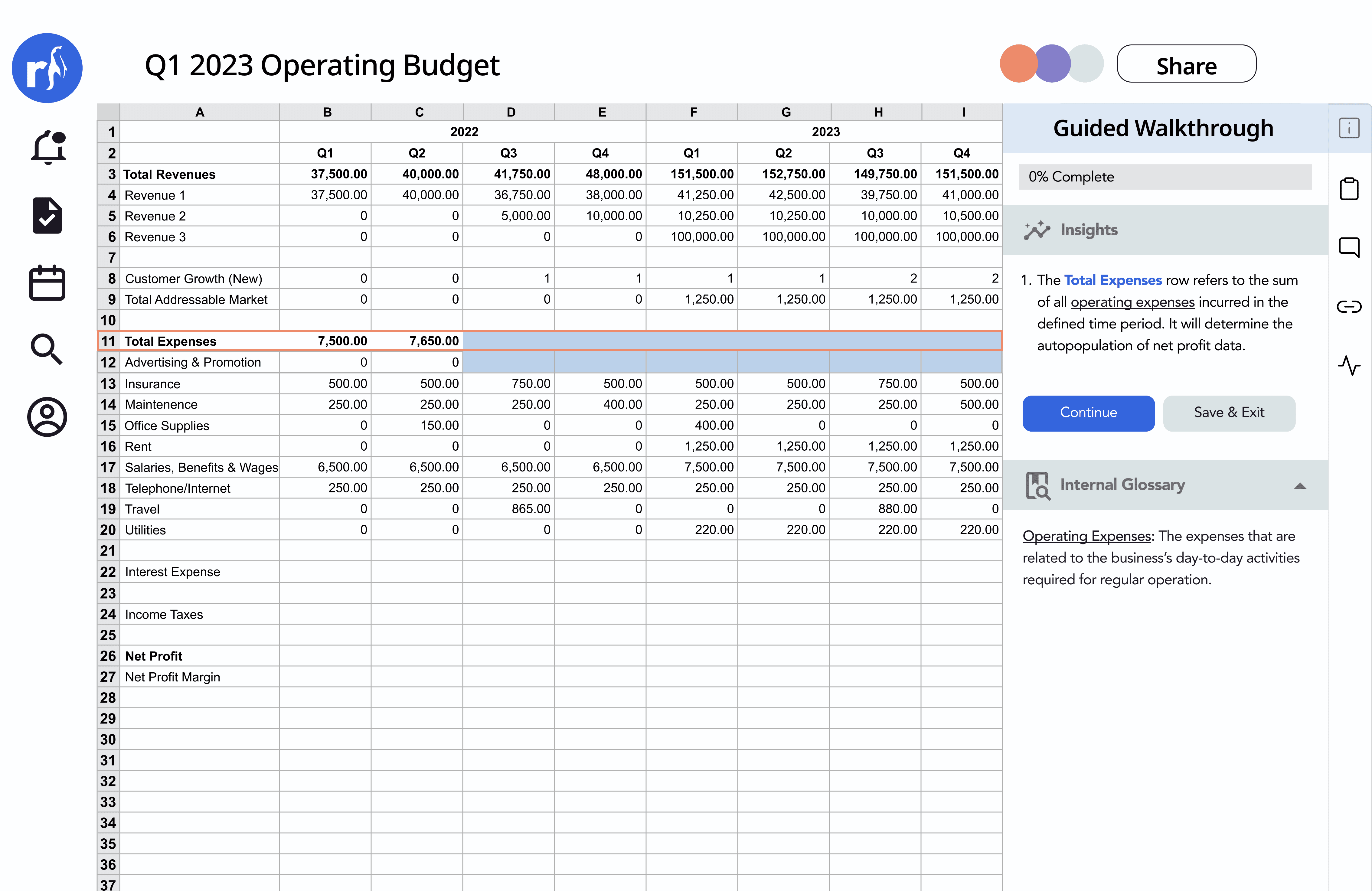The image size is (1372, 891).
Task: Open the calendar icon in sidebar
Action: (x=47, y=282)
